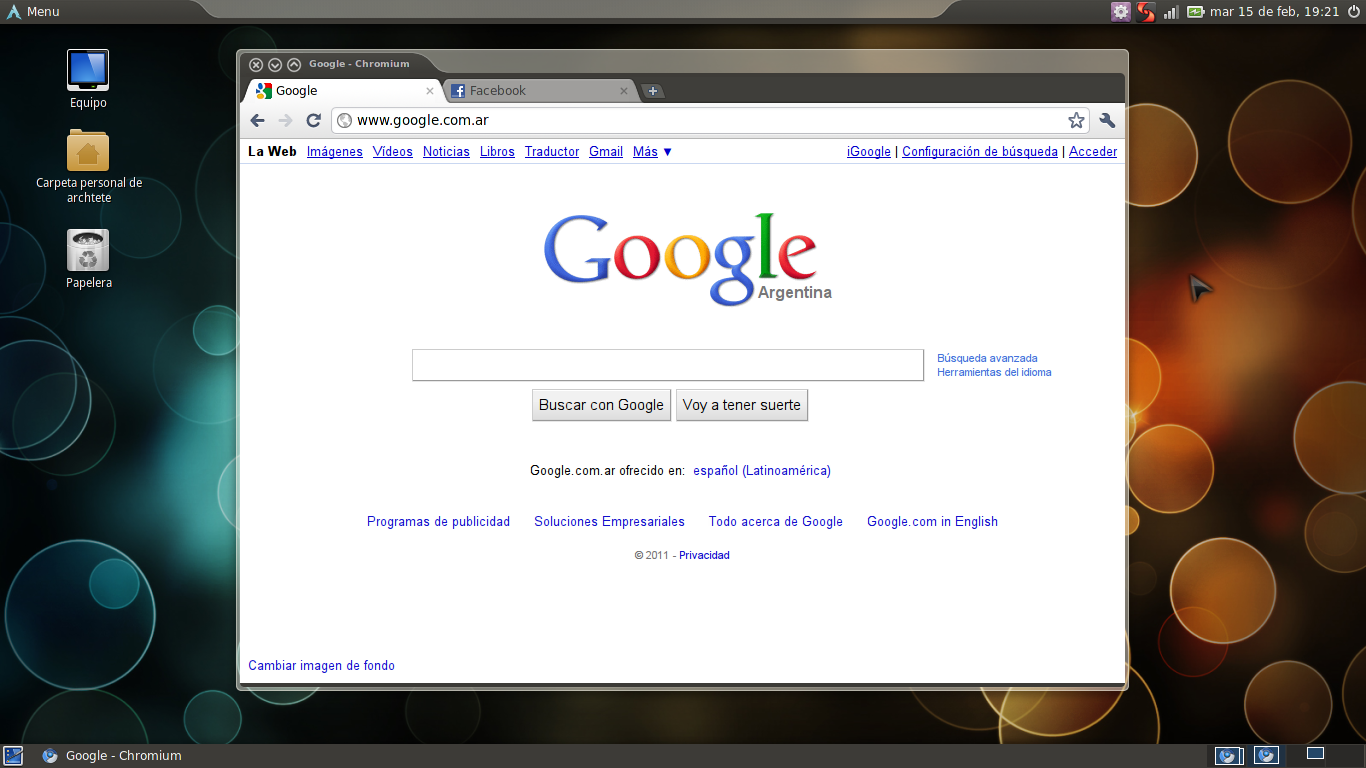Image resolution: width=1366 pixels, height=768 pixels.
Task: Click Cambiar imagen de fondo link
Action: [321, 666]
